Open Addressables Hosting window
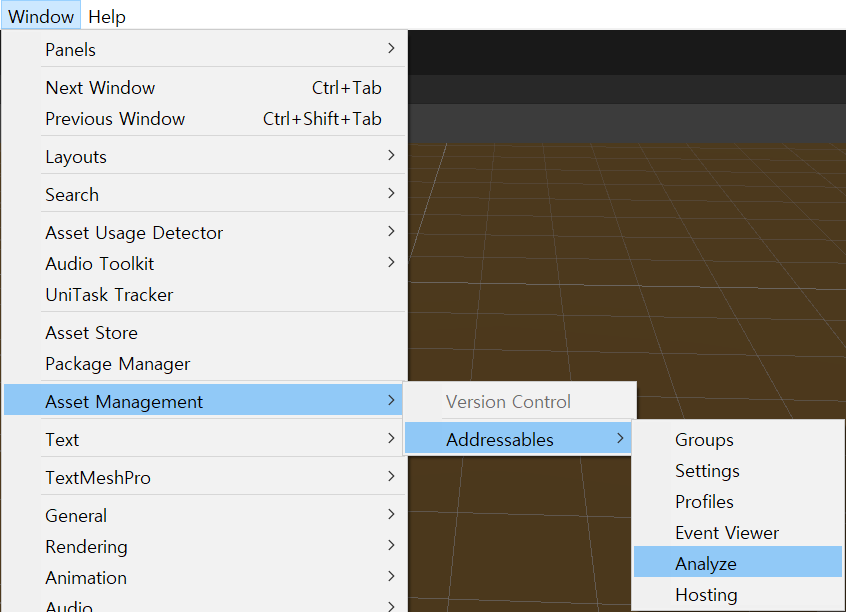The height and width of the screenshot is (612, 846). pyautogui.click(x=738, y=595)
